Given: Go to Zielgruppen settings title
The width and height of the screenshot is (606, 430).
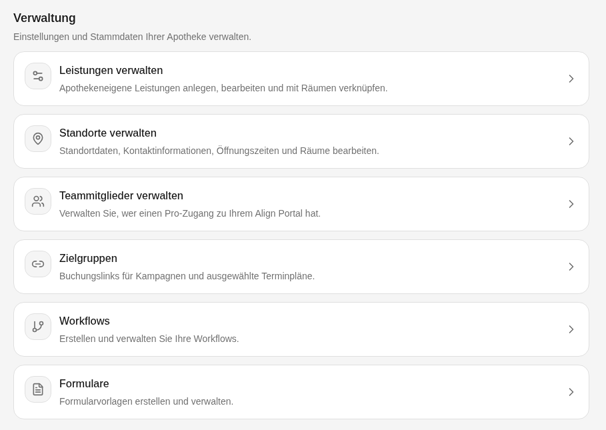Looking at the screenshot, I should 88,258.
